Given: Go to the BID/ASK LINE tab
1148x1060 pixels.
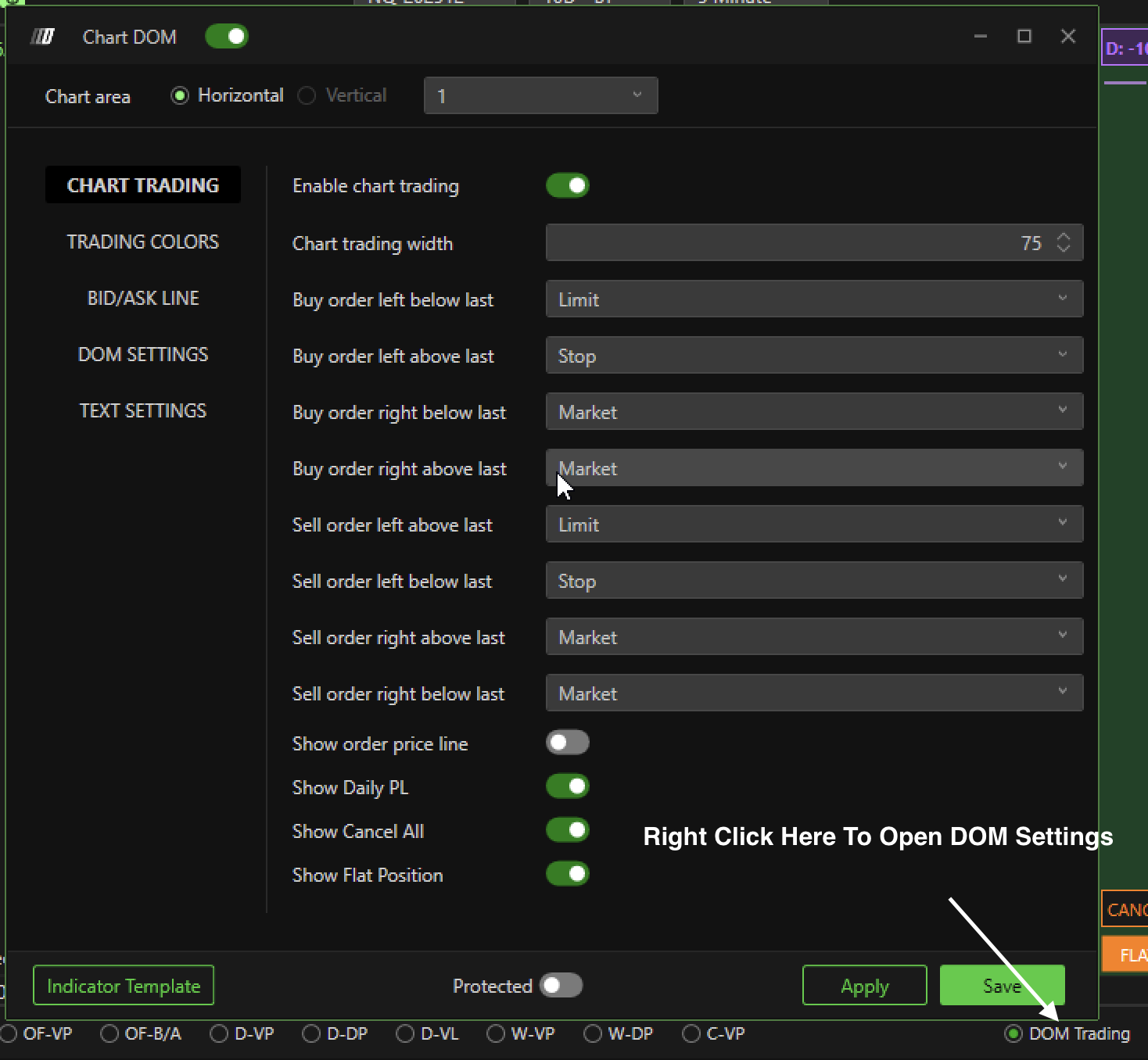Looking at the screenshot, I should click(143, 298).
